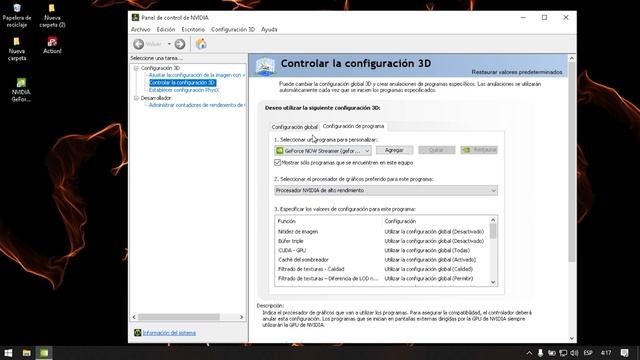Open the Edición menu
The image size is (640, 360).
[166, 29]
